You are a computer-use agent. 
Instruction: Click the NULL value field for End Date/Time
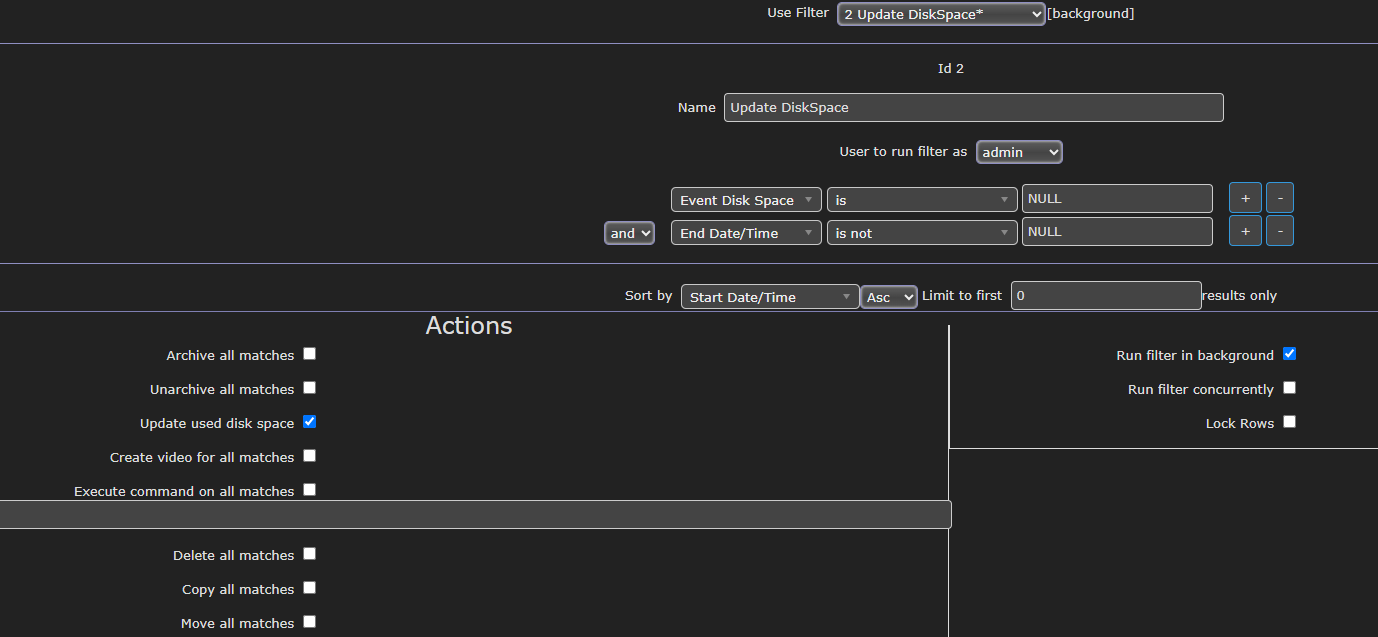(x=1117, y=232)
